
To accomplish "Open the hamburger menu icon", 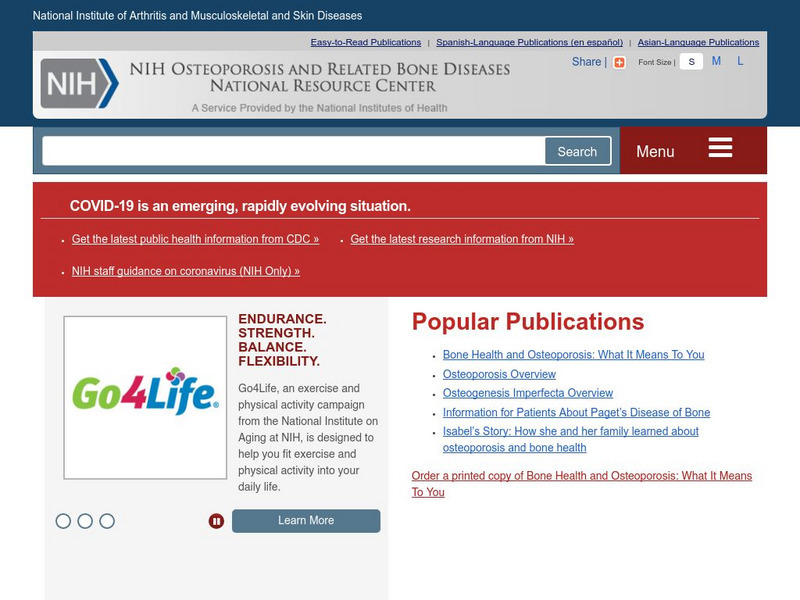I will click(x=720, y=147).
